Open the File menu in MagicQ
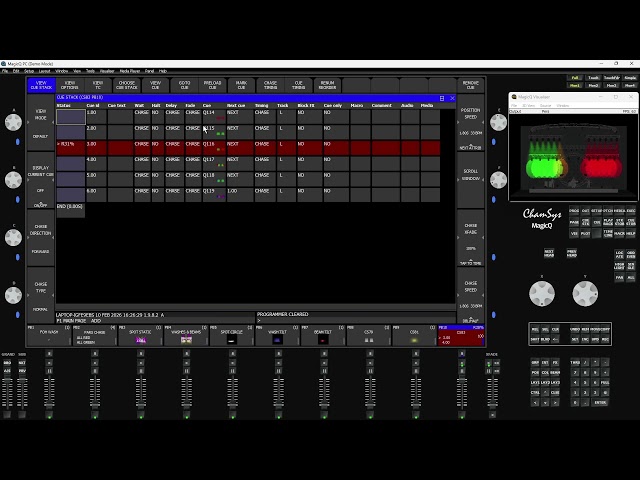Screen dimensions: 640x480 [x=5, y=71]
